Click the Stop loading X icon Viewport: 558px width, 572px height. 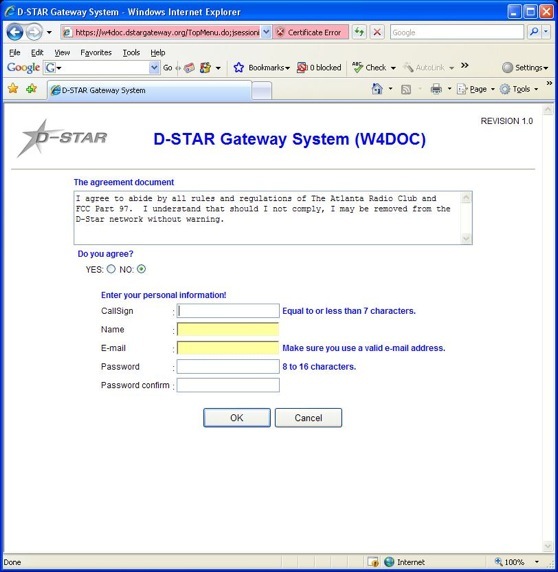point(377,32)
